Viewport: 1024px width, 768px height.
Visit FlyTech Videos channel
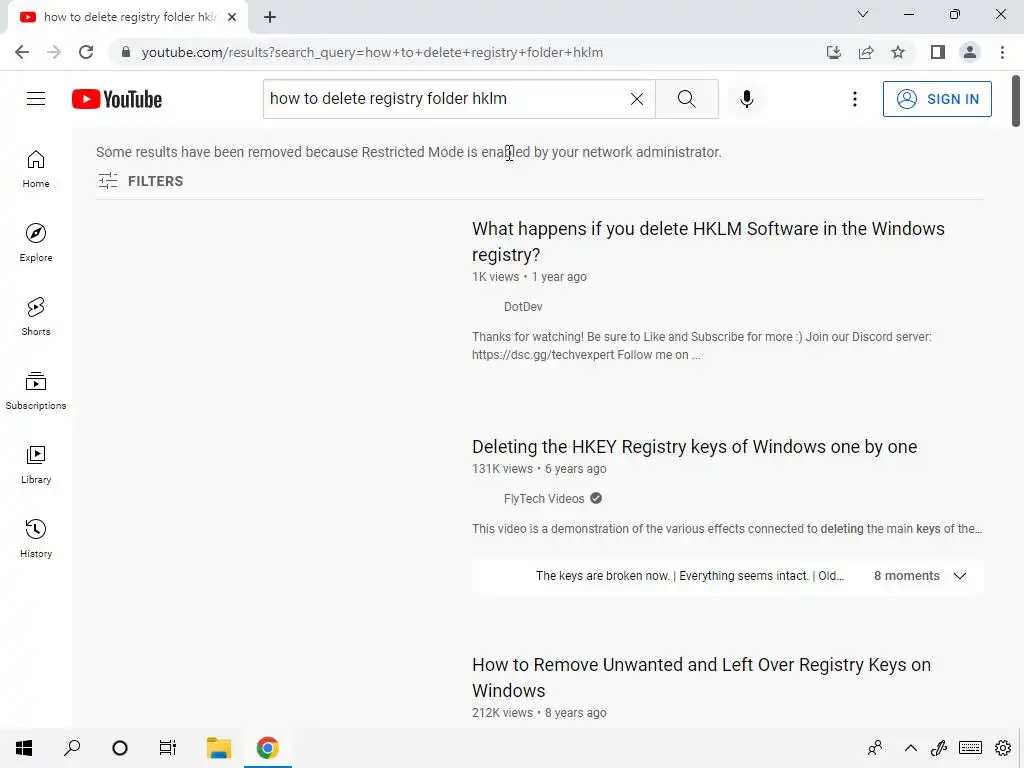[544, 499]
